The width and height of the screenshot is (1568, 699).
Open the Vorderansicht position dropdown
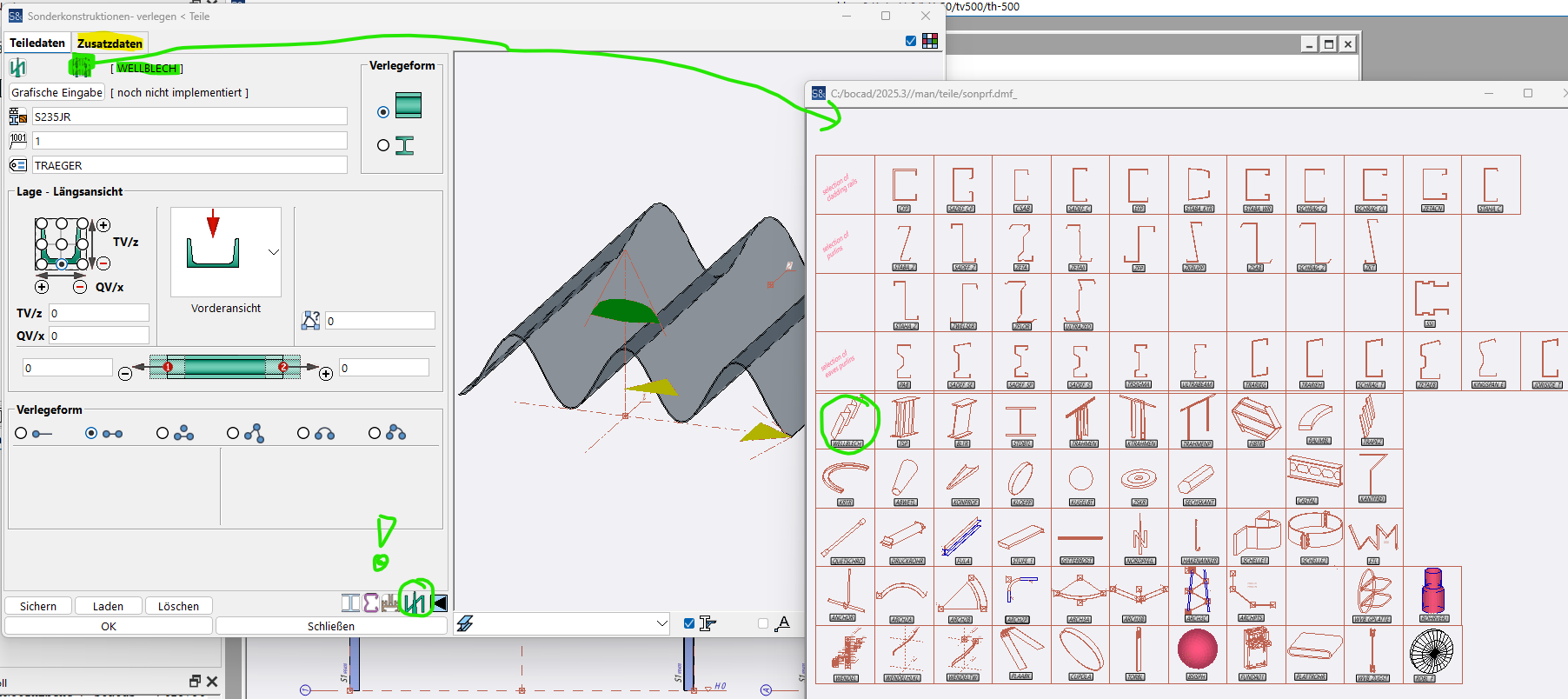tap(274, 252)
